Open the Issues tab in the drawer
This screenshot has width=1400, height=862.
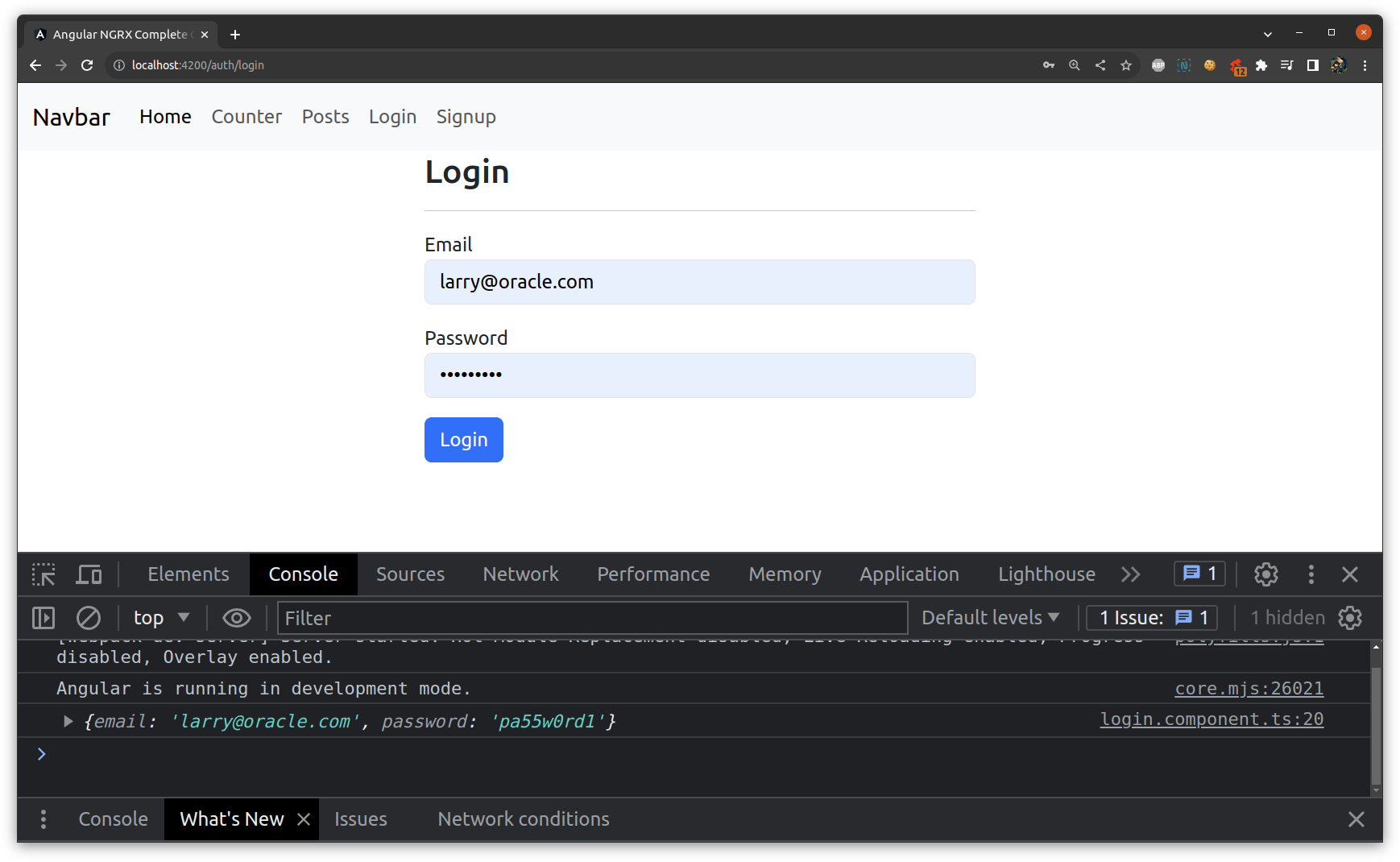click(x=360, y=818)
